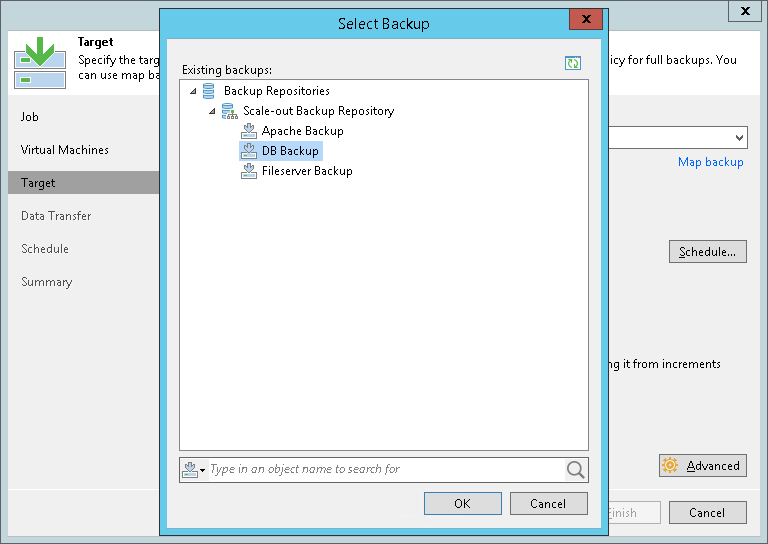Select the Scale-out Backup Repository node

coord(318,111)
